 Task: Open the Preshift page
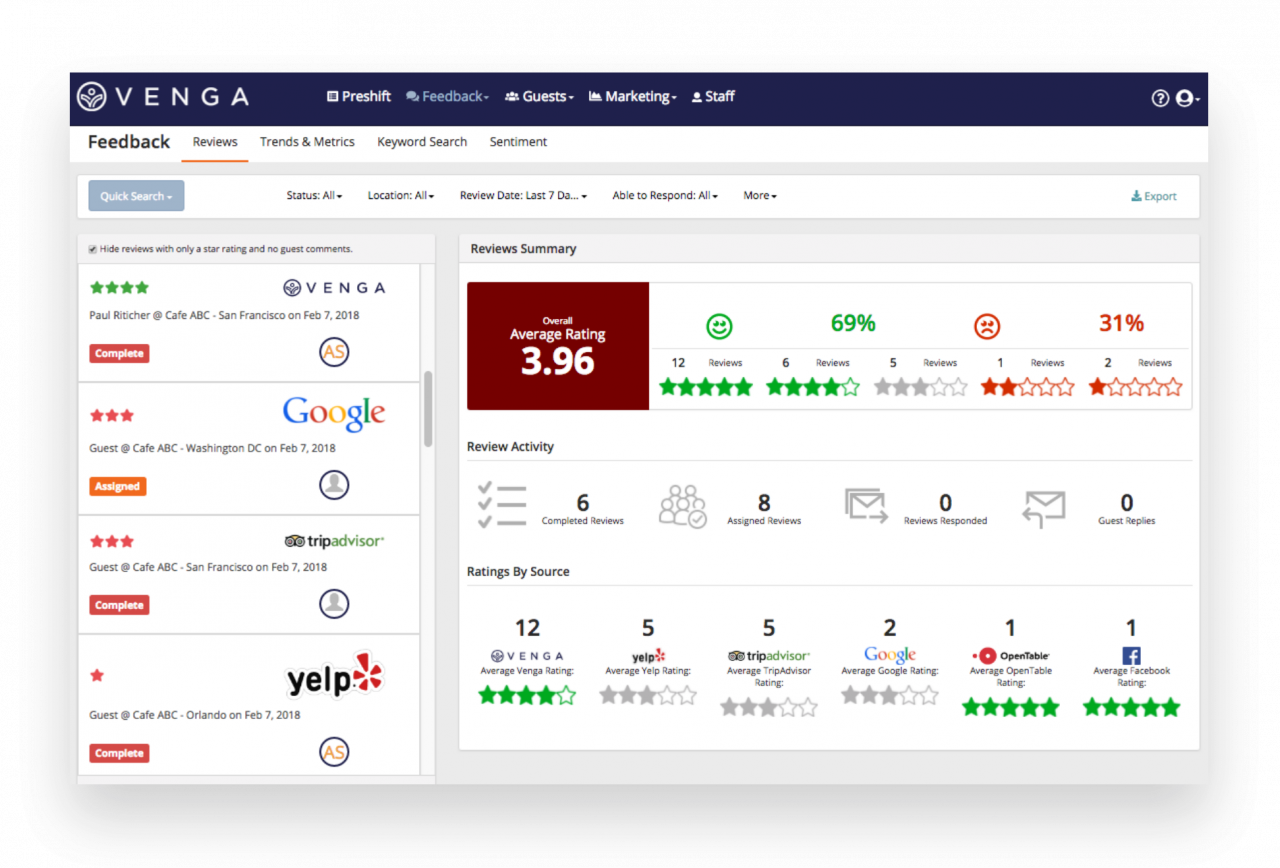pyautogui.click(x=359, y=97)
